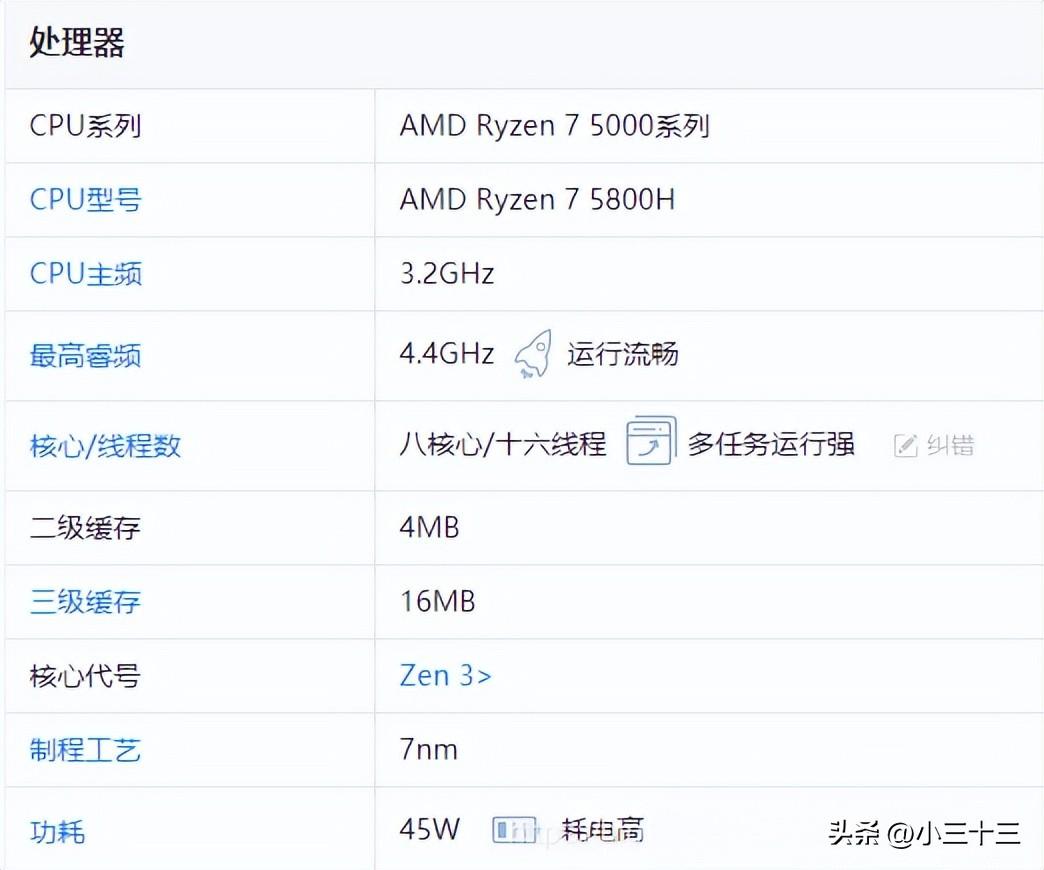Open the 核心/线程数 link

(105, 445)
